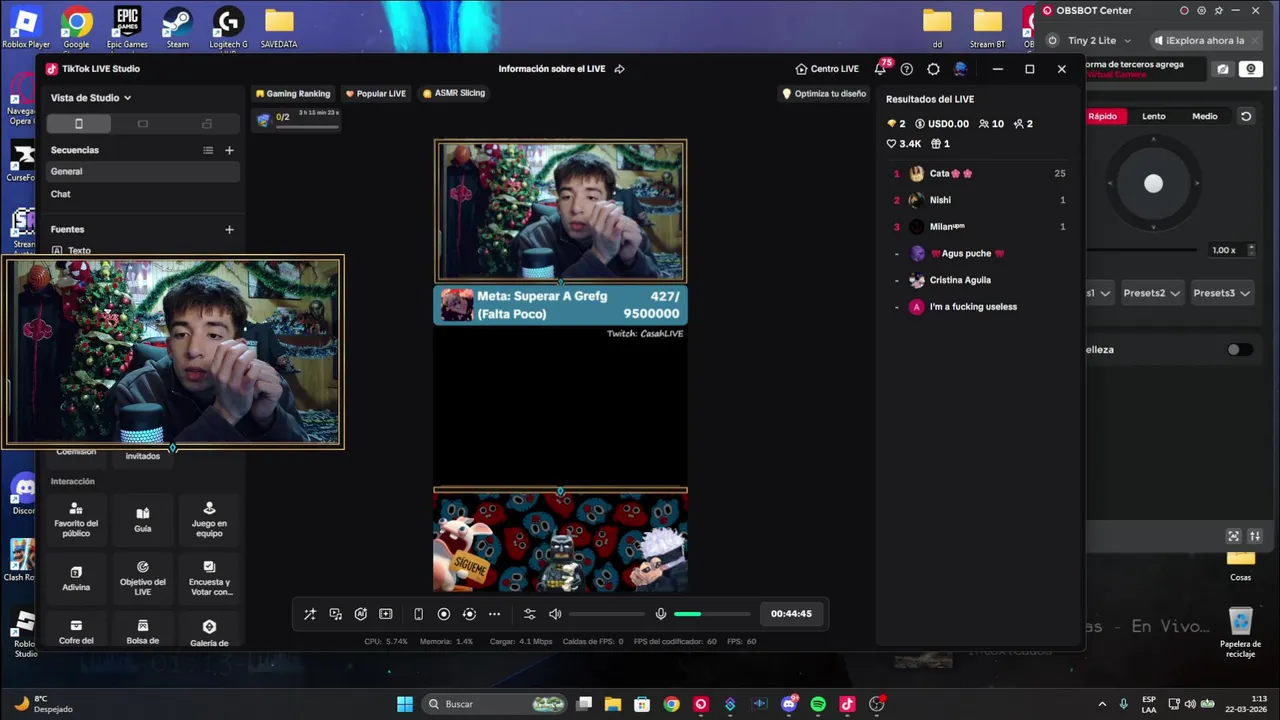Open Favorito del público tool

(x=76, y=519)
